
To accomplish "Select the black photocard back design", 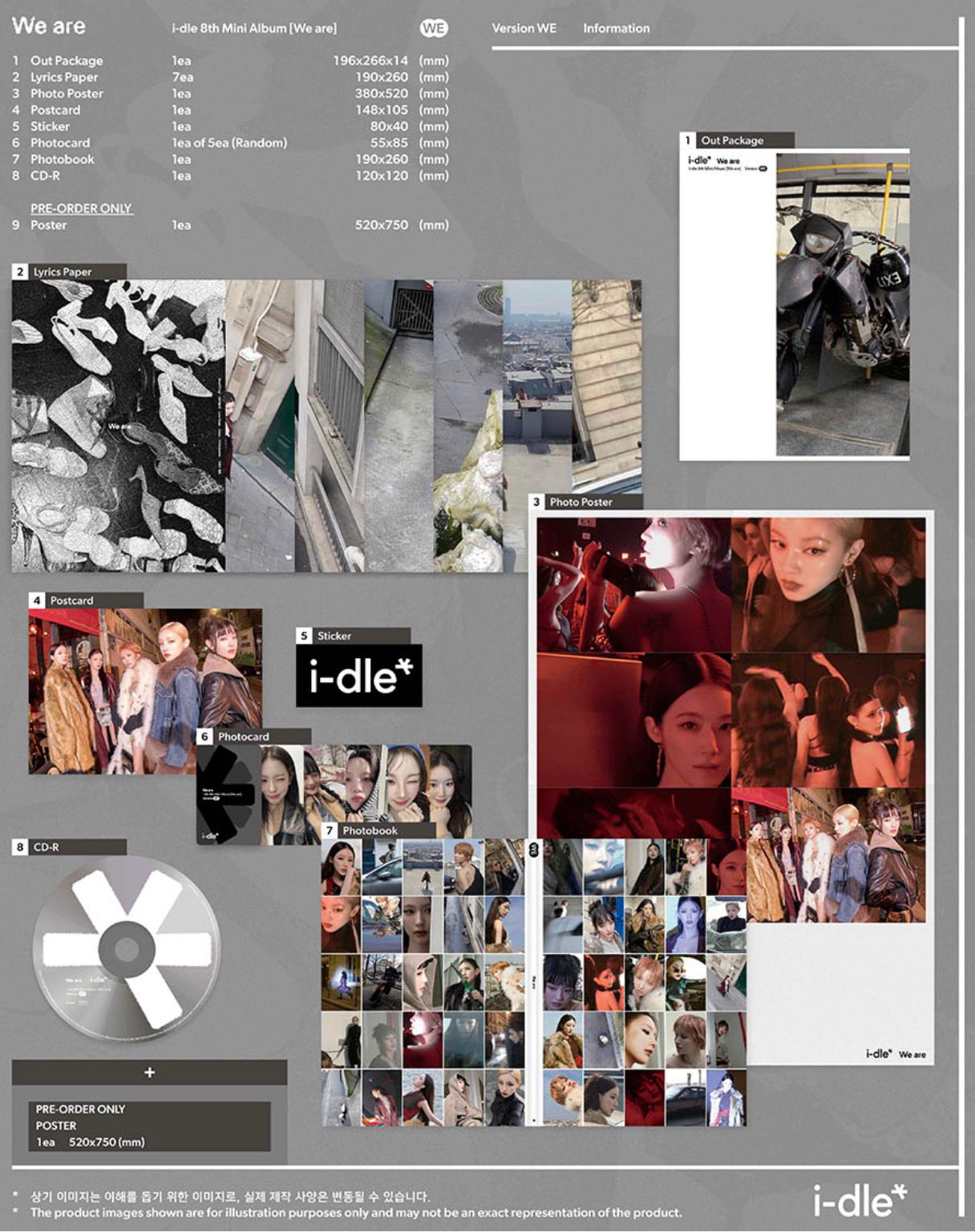I will pyautogui.click(x=229, y=795).
